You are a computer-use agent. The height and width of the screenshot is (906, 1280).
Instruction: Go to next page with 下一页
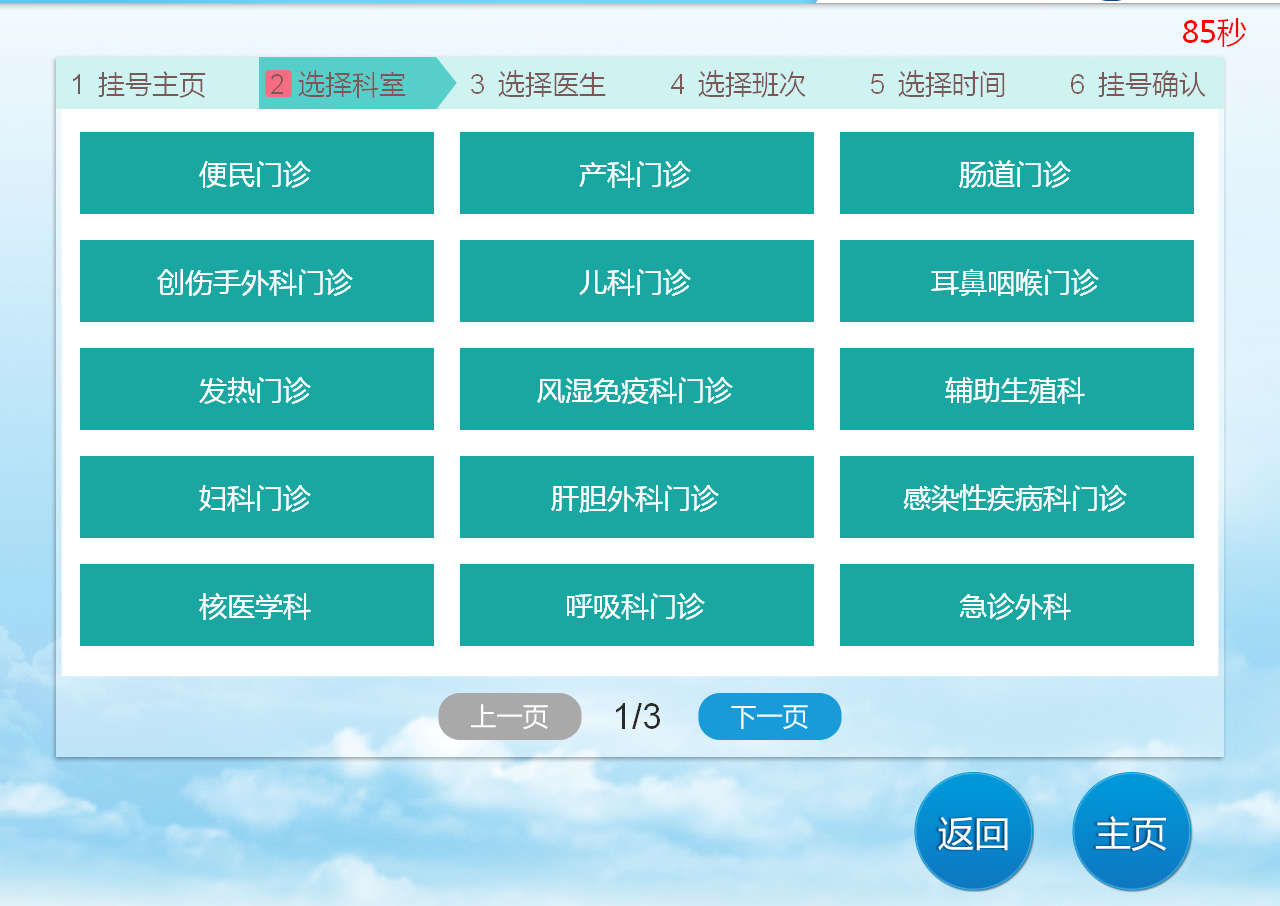click(x=769, y=717)
